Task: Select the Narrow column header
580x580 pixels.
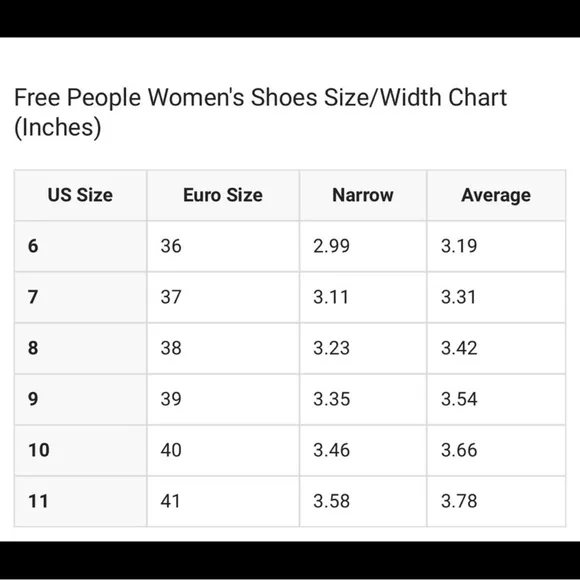Action: click(363, 195)
